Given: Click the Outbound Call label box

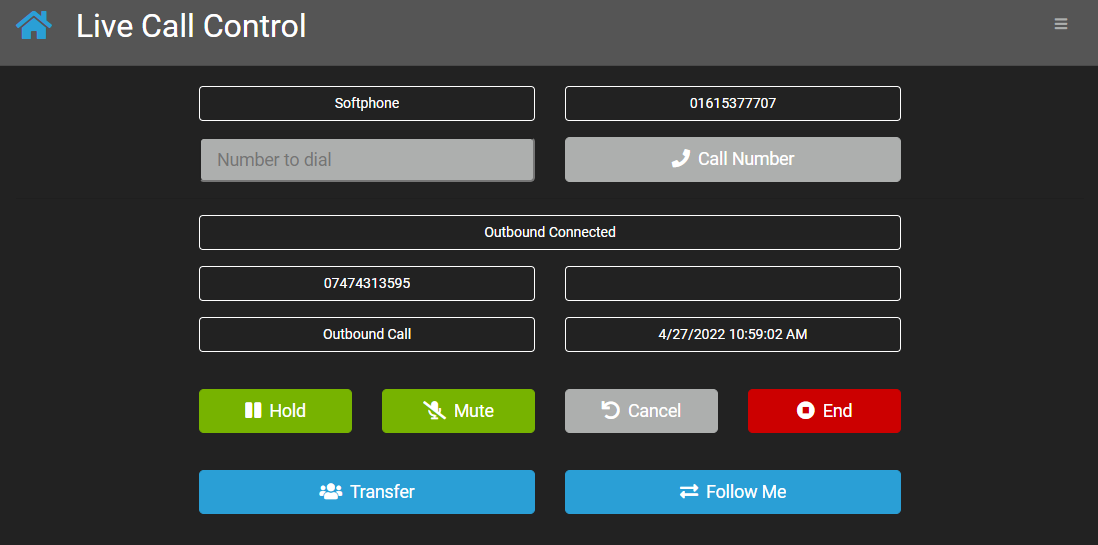Looking at the screenshot, I should click(x=367, y=334).
